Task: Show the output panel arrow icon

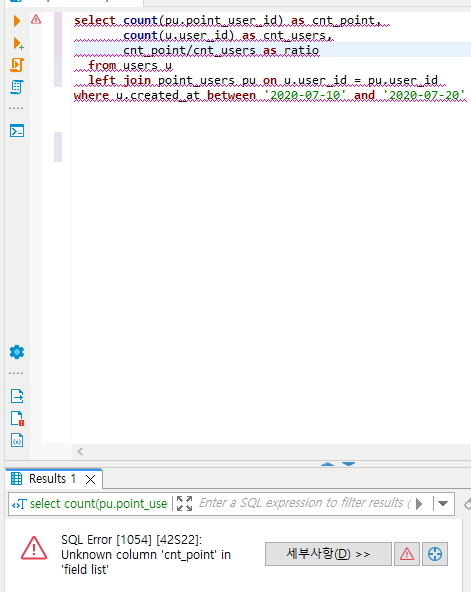Action: coord(17,396)
